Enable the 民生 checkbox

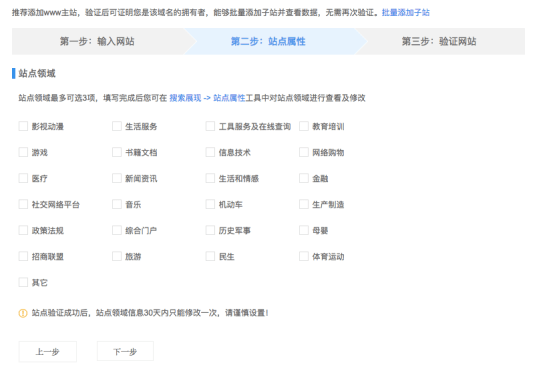click(210, 256)
